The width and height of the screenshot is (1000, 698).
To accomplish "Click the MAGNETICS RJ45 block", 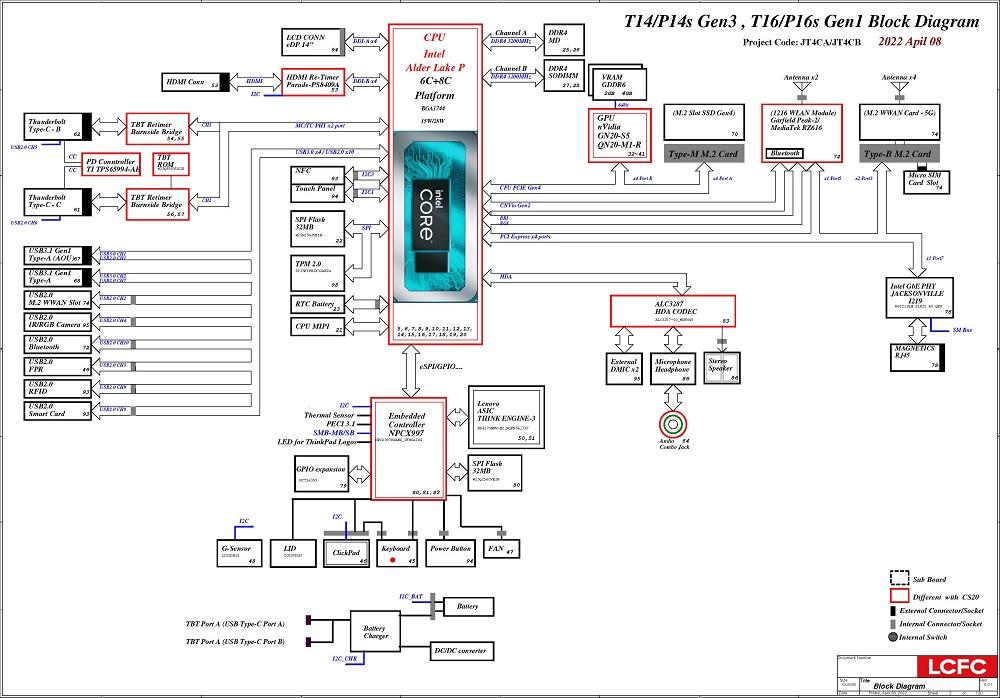I will [917, 357].
